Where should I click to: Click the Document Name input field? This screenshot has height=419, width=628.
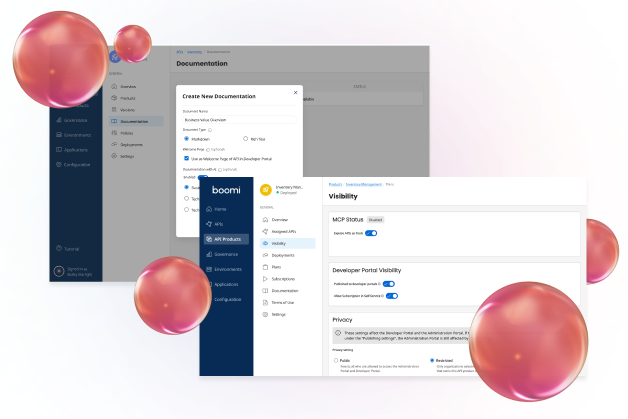[x=239, y=119]
